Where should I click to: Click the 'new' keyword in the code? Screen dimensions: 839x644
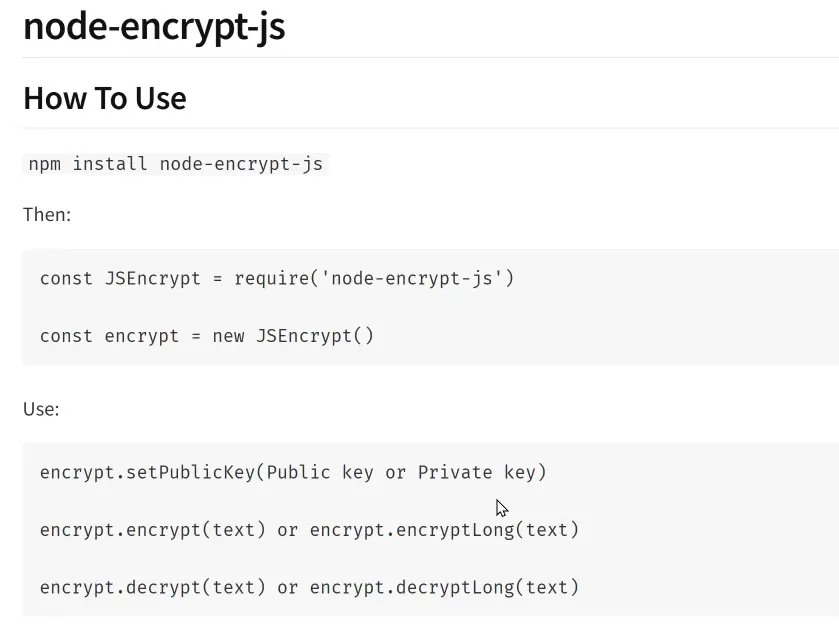click(x=228, y=336)
